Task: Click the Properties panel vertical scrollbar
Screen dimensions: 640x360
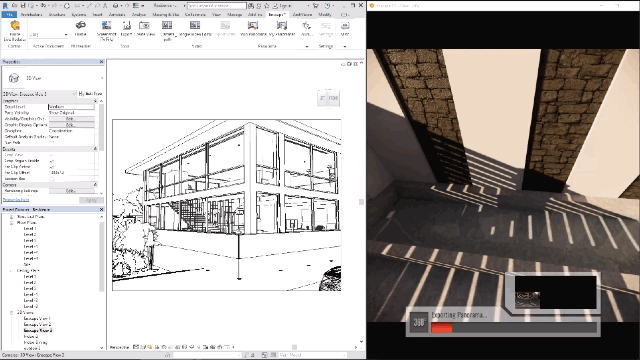Action: coord(101,127)
